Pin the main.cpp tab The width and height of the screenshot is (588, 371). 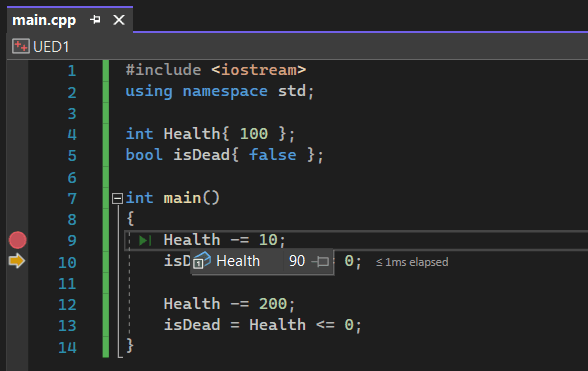95,20
